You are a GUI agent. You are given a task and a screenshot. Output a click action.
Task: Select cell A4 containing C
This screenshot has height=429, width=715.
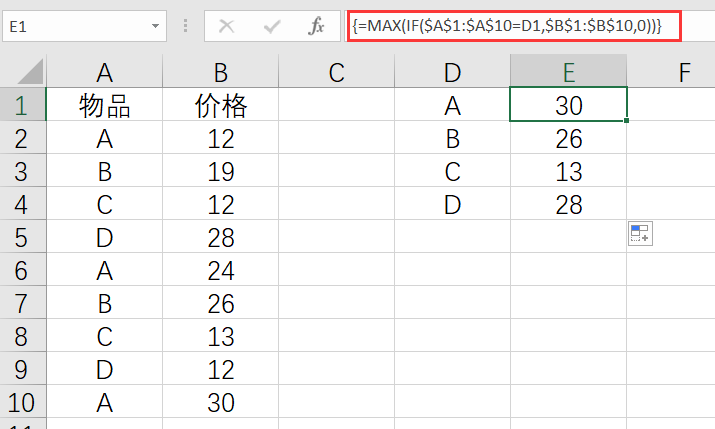104,203
